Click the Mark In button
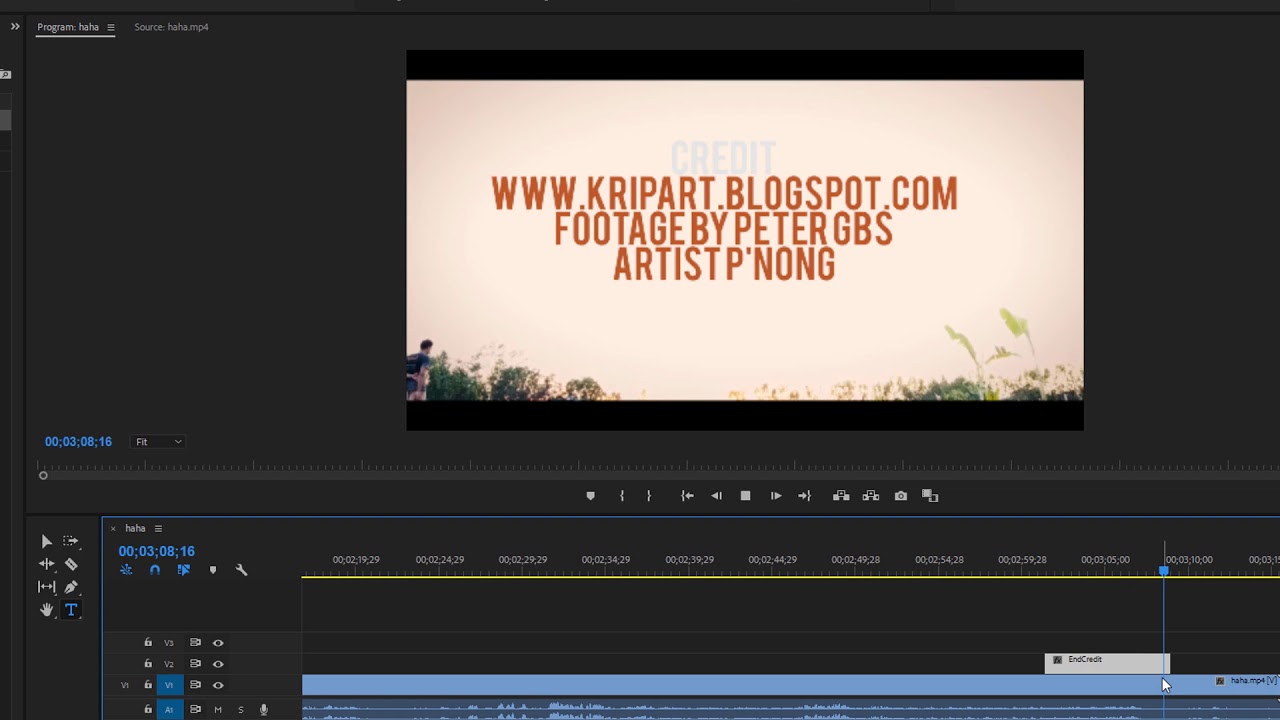1280x720 pixels. tap(622, 496)
